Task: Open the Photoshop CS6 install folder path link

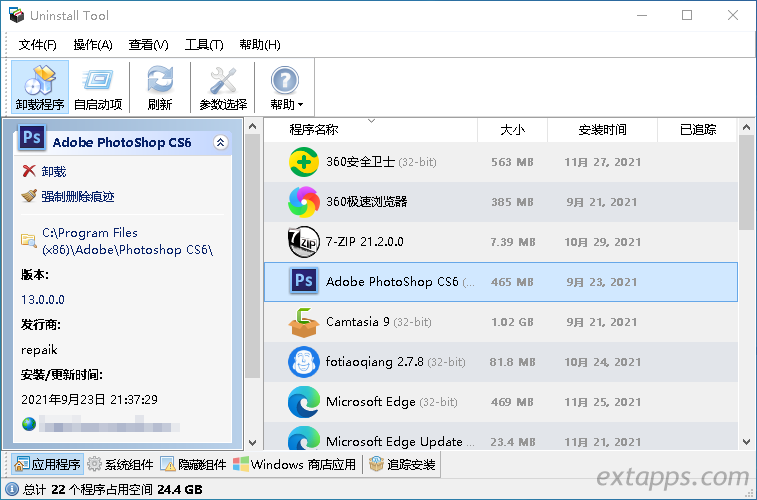Action: coord(127,241)
